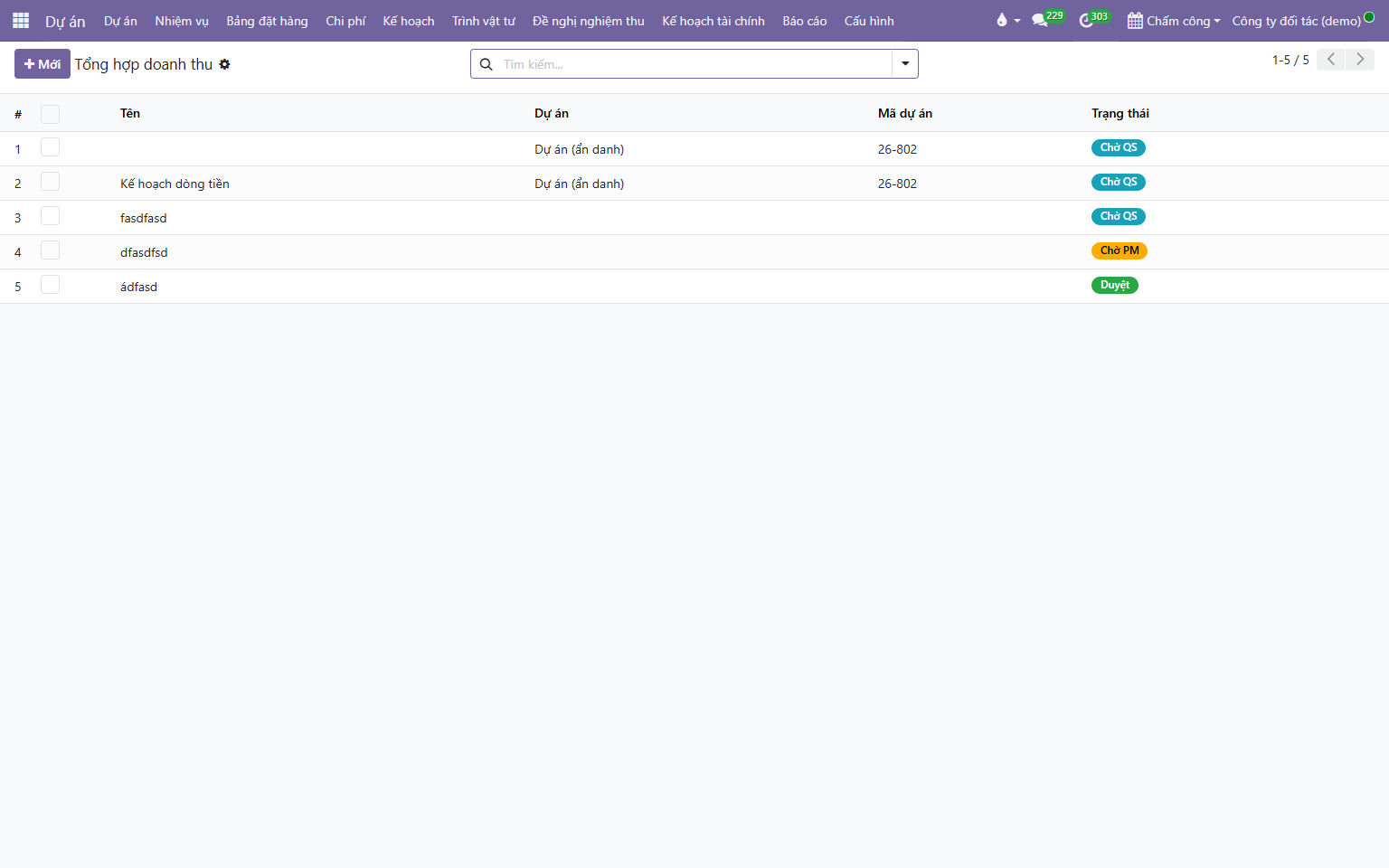Open the Nhiệm vụ menu
The image size is (1389, 868).
[x=182, y=21]
